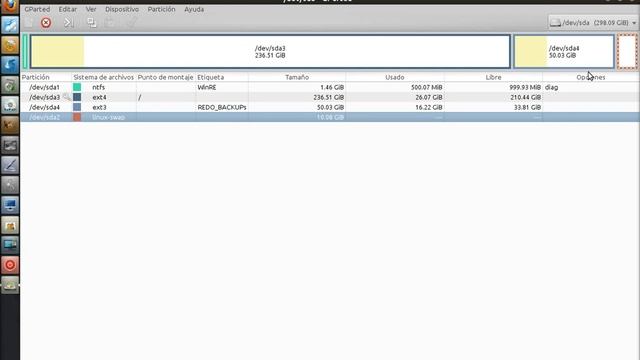Viewport: 640px width, 360px height.
Task: Select the dashed swap block in the disk graphic
Action: (627, 51)
